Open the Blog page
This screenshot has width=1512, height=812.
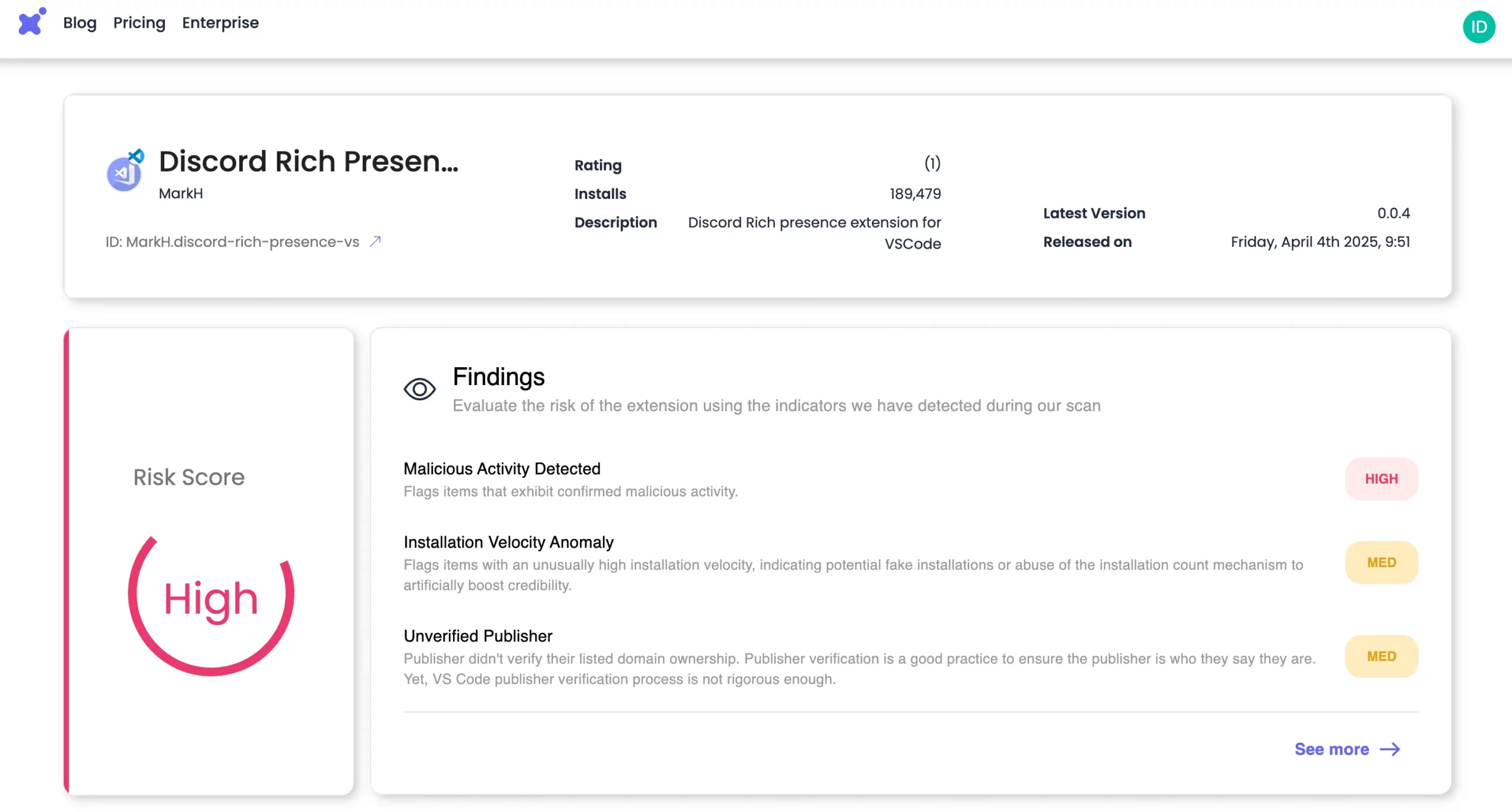(x=80, y=22)
